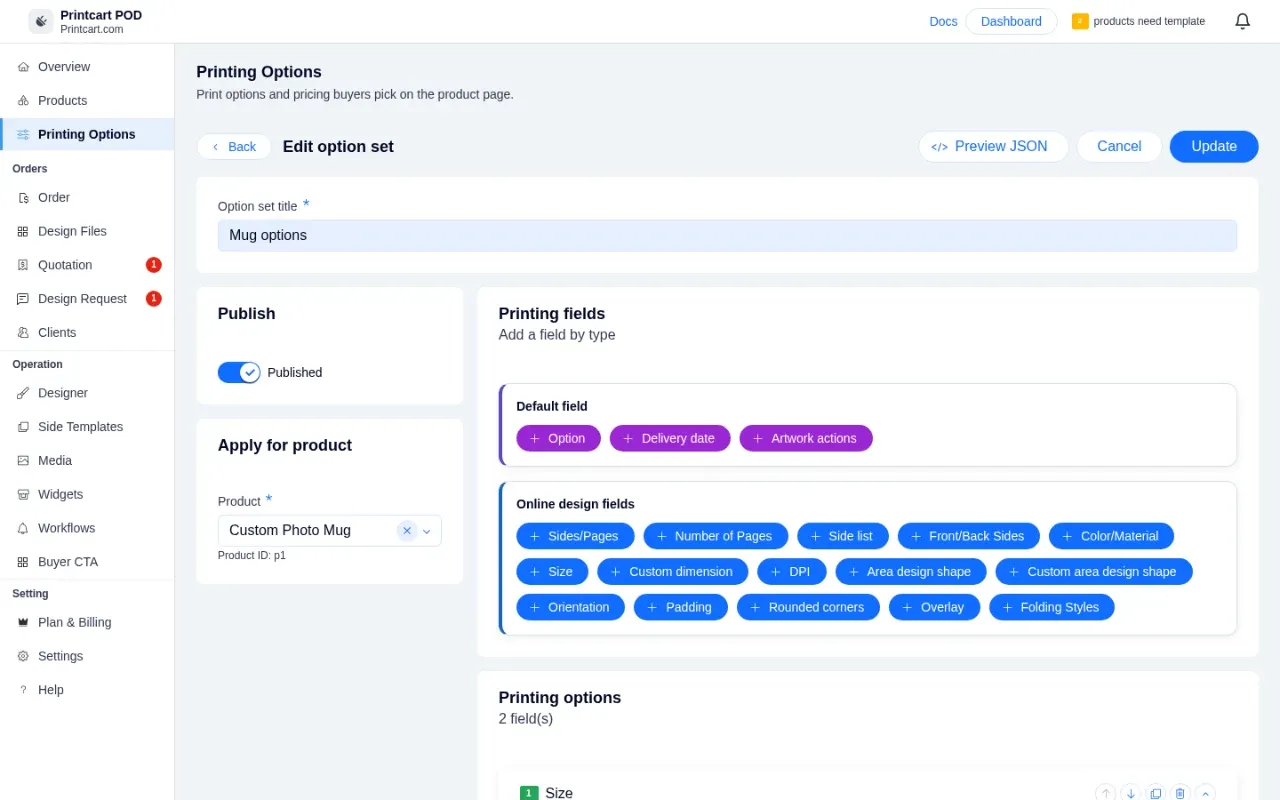Open the Designer page

click(x=87, y=393)
